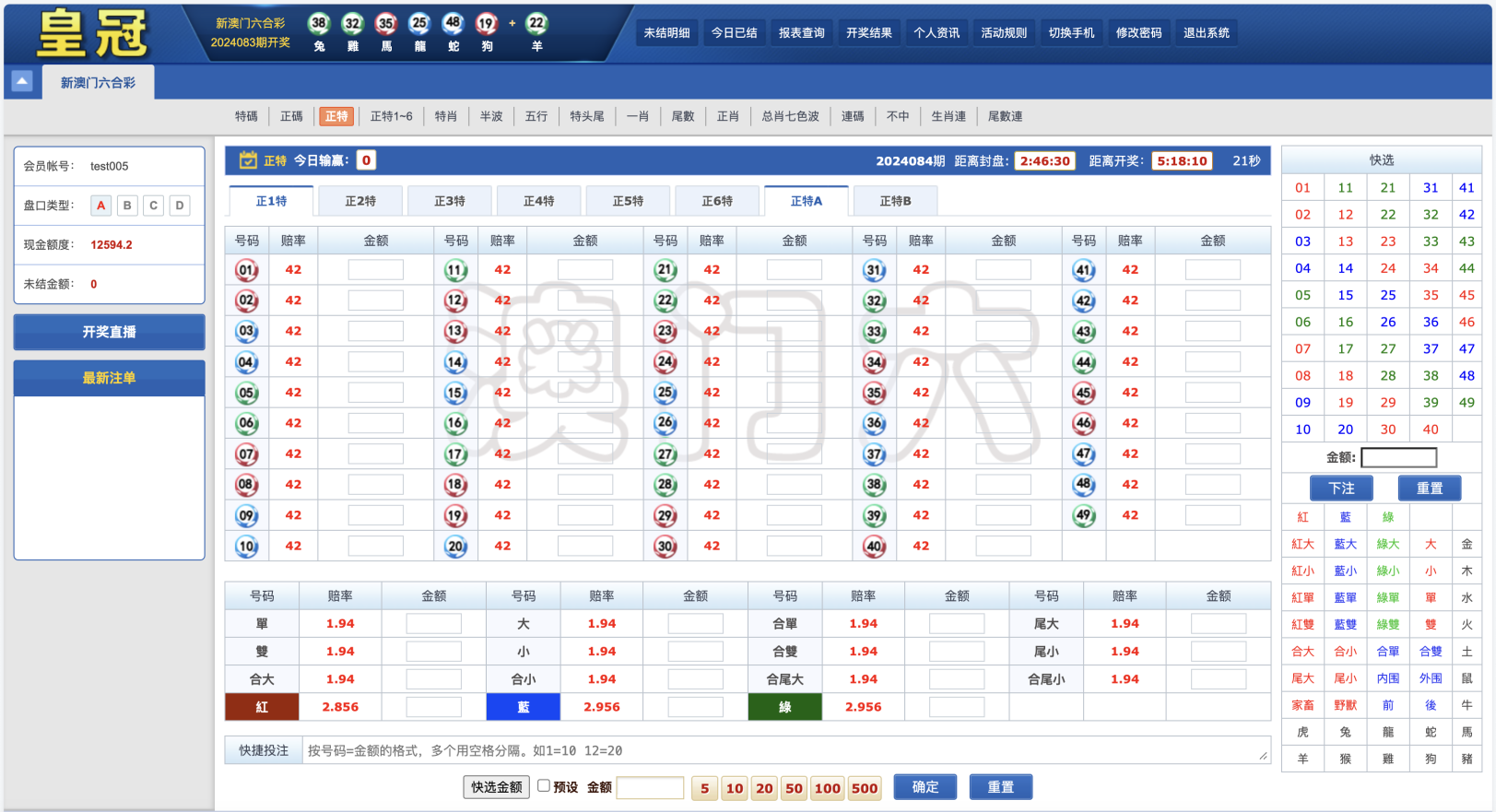Tick the 预设 checkbox
Image resolution: width=1496 pixels, height=812 pixels.
coord(544,786)
